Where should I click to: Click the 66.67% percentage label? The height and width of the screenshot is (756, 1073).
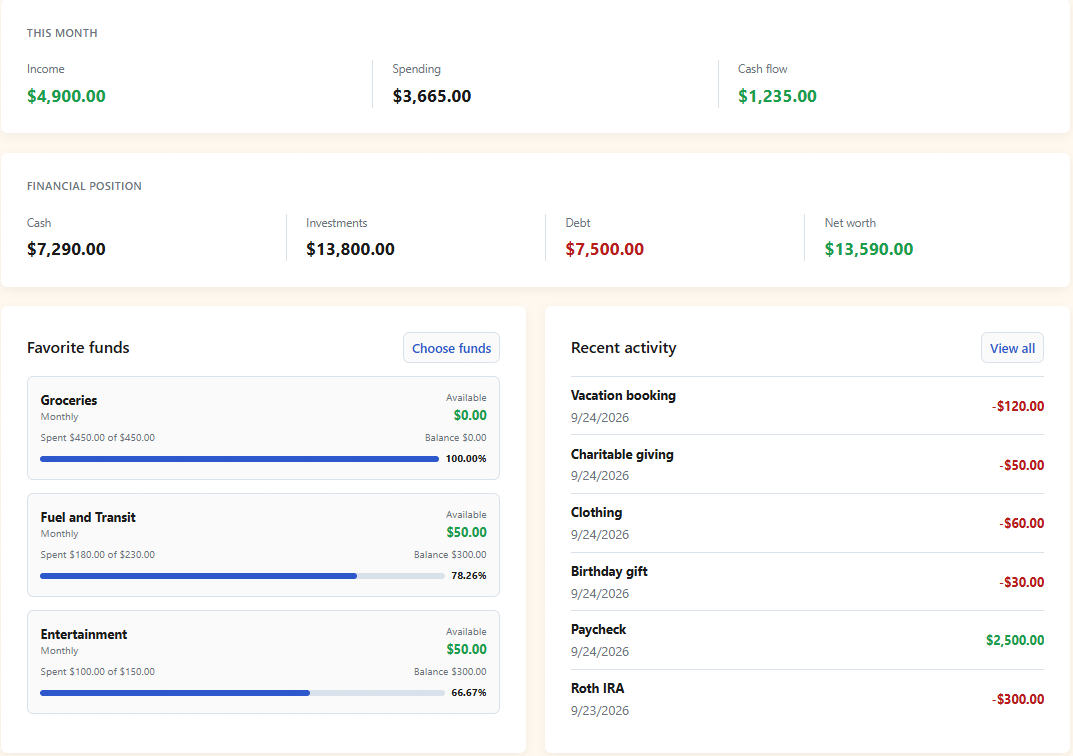coord(469,693)
